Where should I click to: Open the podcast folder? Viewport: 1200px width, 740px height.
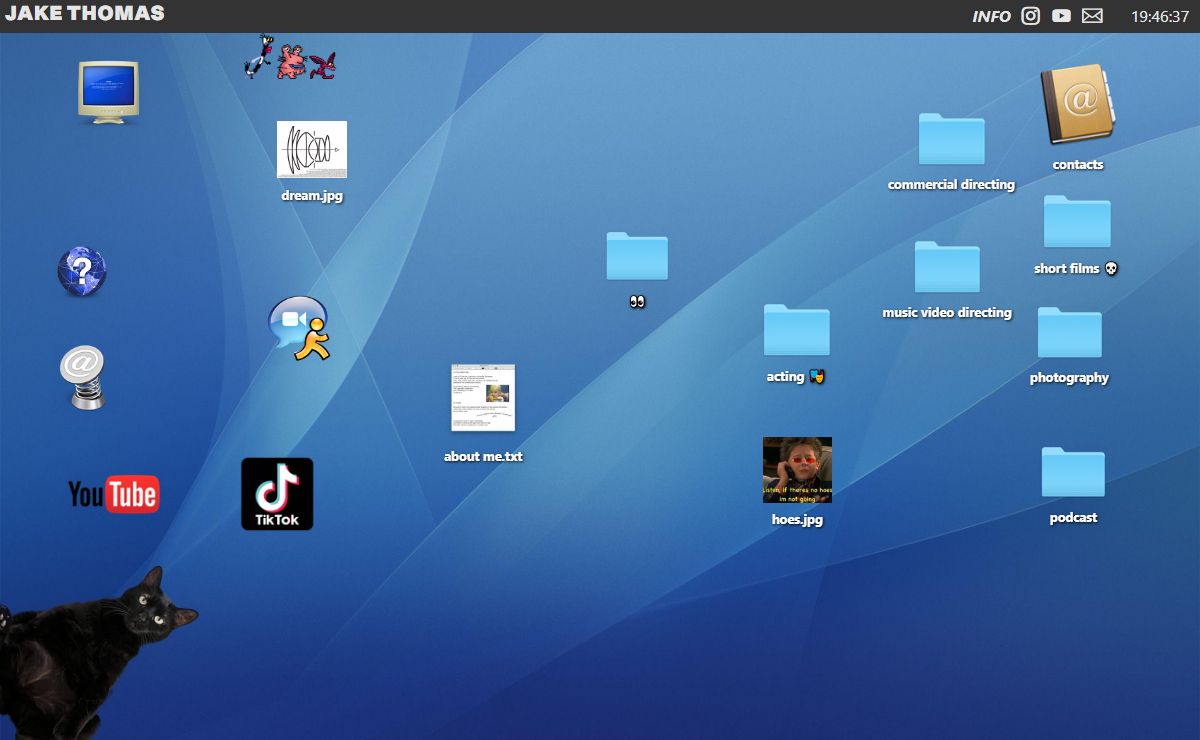click(x=1073, y=472)
